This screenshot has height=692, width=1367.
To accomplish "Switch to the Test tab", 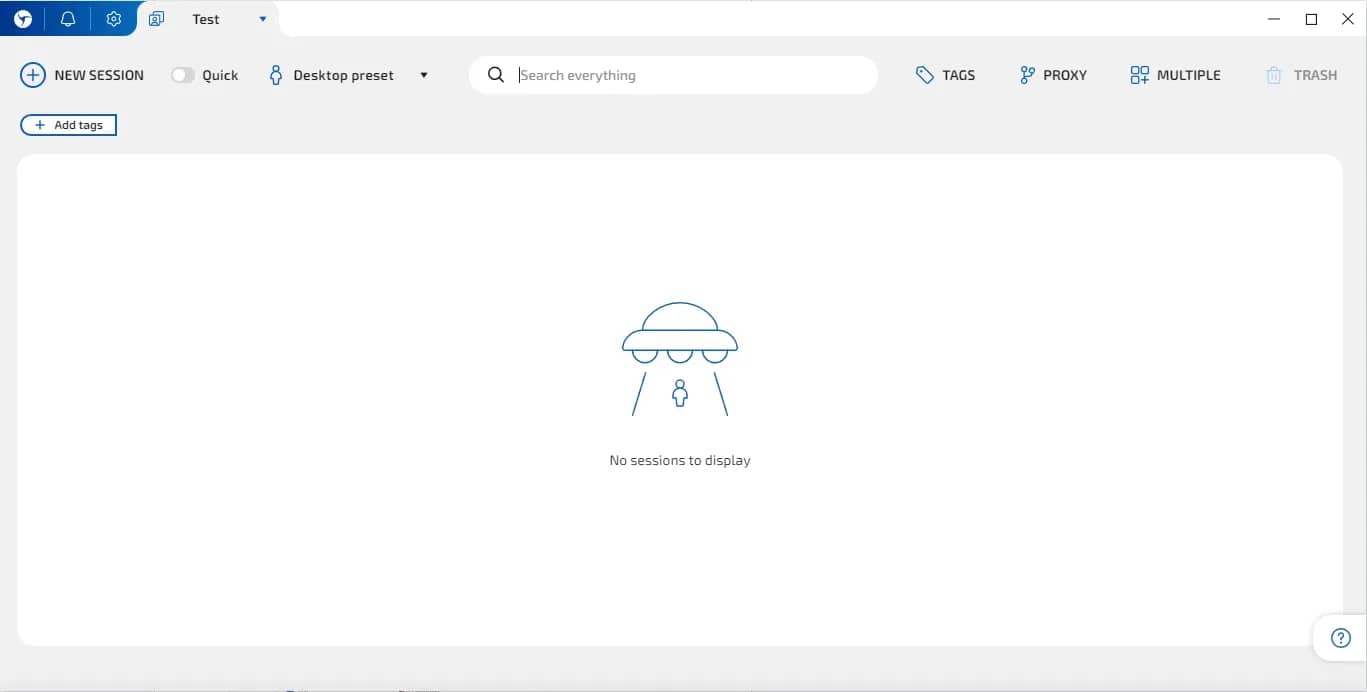I will tap(206, 19).
